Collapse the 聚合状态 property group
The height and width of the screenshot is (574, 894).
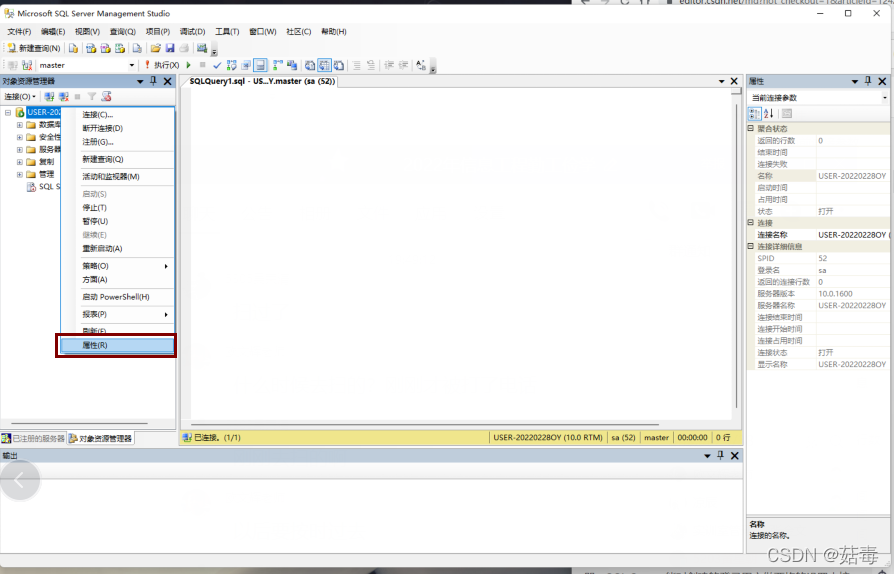[751, 128]
